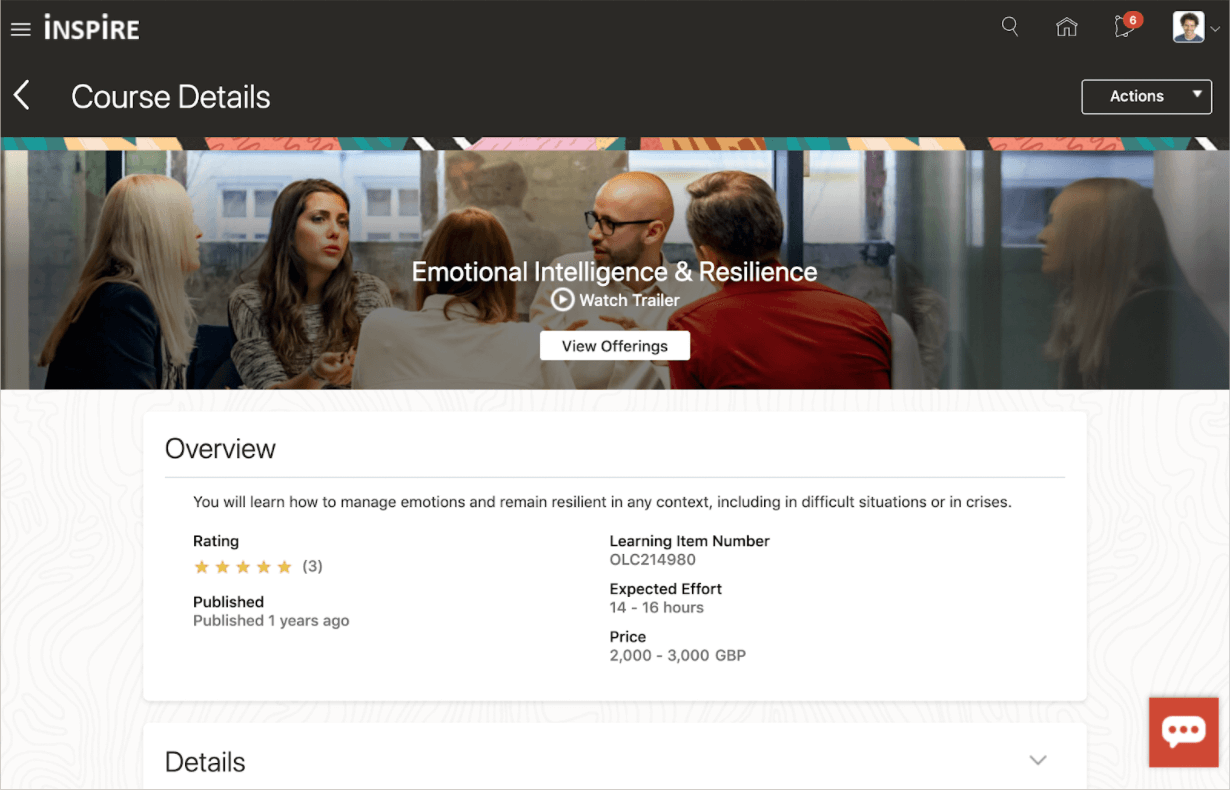This screenshot has width=1230, height=790.
Task: Click the Course Details page title
Action: [x=171, y=97]
